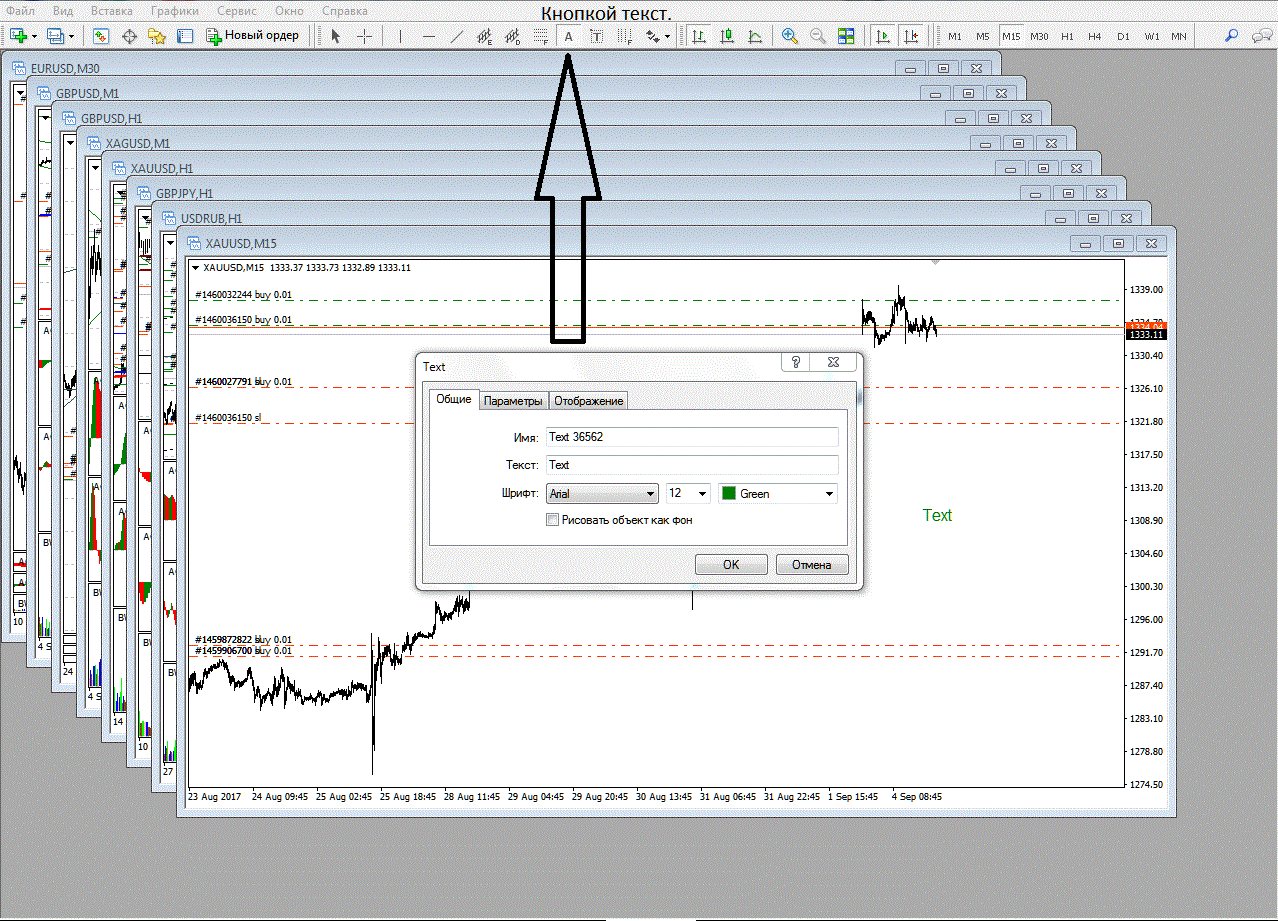The height and width of the screenshot is (921, 1278).
Task: Click the OK button in Text dialog
Action: [x=731, y=565]
